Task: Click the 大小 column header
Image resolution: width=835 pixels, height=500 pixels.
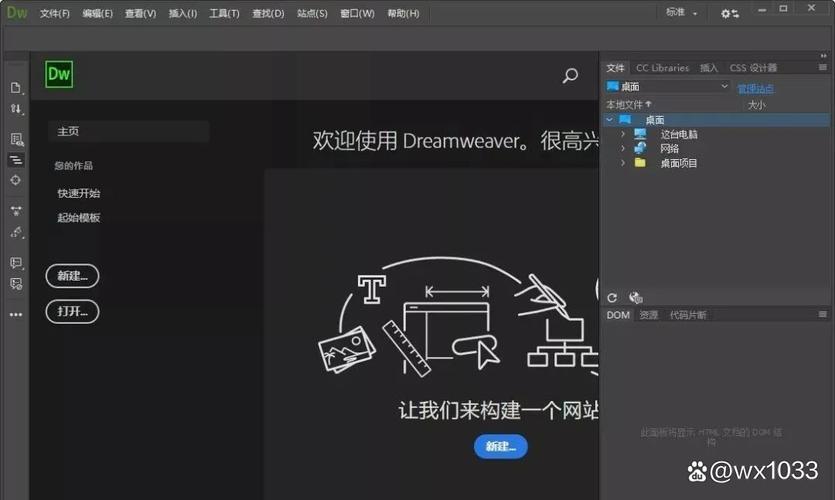Action: point(756,105)
